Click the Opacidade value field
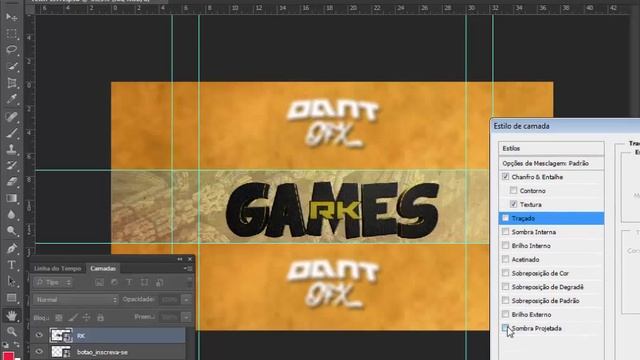 click(169, 300)
